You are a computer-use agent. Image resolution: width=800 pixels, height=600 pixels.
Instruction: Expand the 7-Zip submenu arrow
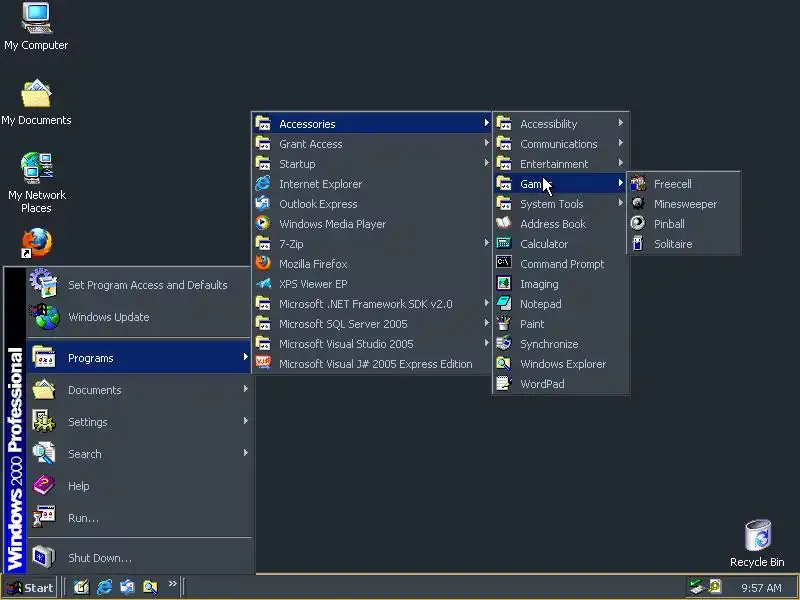(x=486, y=243)
